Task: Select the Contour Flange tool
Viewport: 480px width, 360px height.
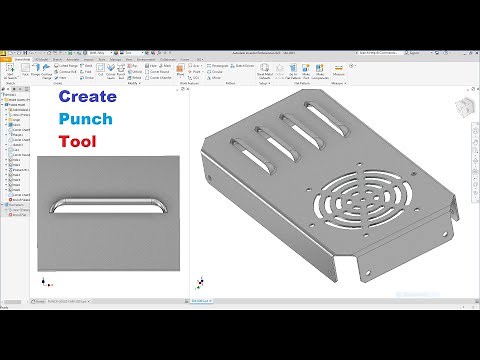Action: 47,71
